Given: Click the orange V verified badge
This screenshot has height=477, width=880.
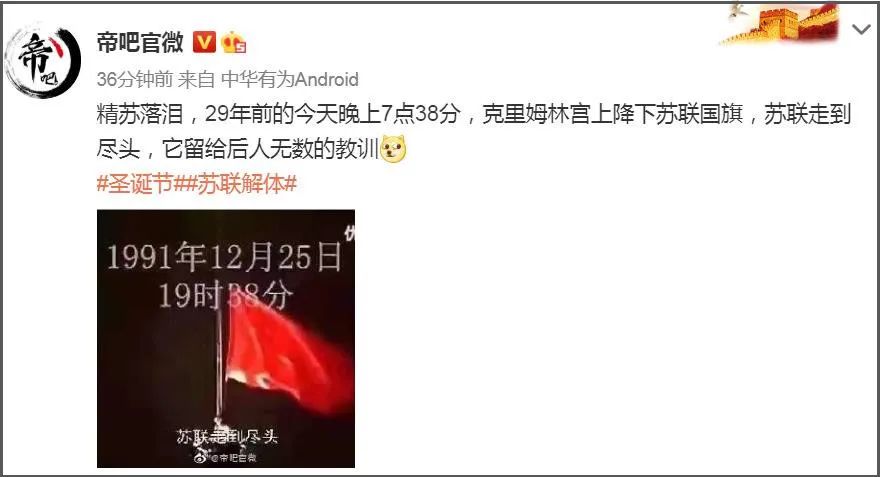Looking at the screenshot, I should click(204, 42).
